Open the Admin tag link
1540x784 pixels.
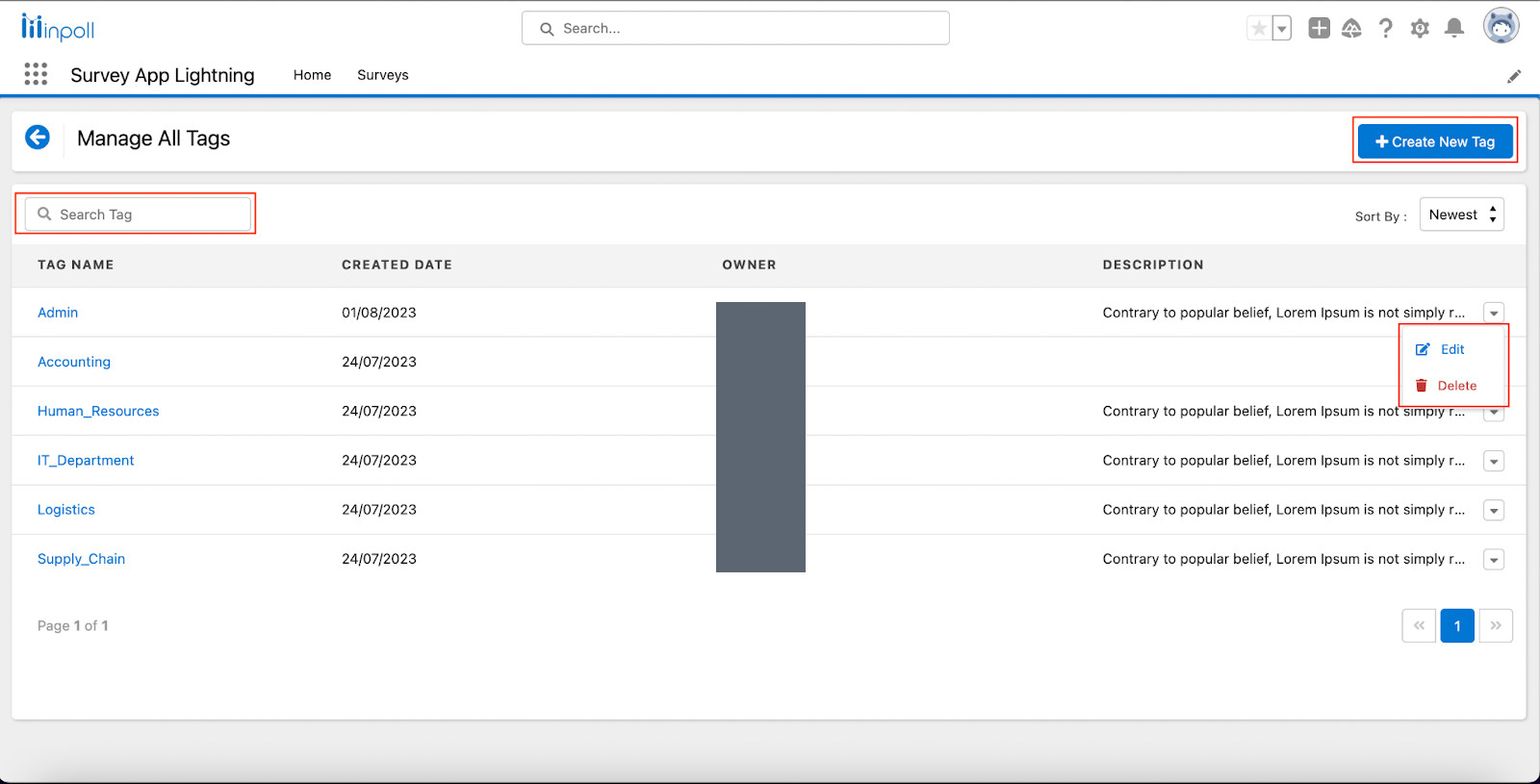click(58, 313)
